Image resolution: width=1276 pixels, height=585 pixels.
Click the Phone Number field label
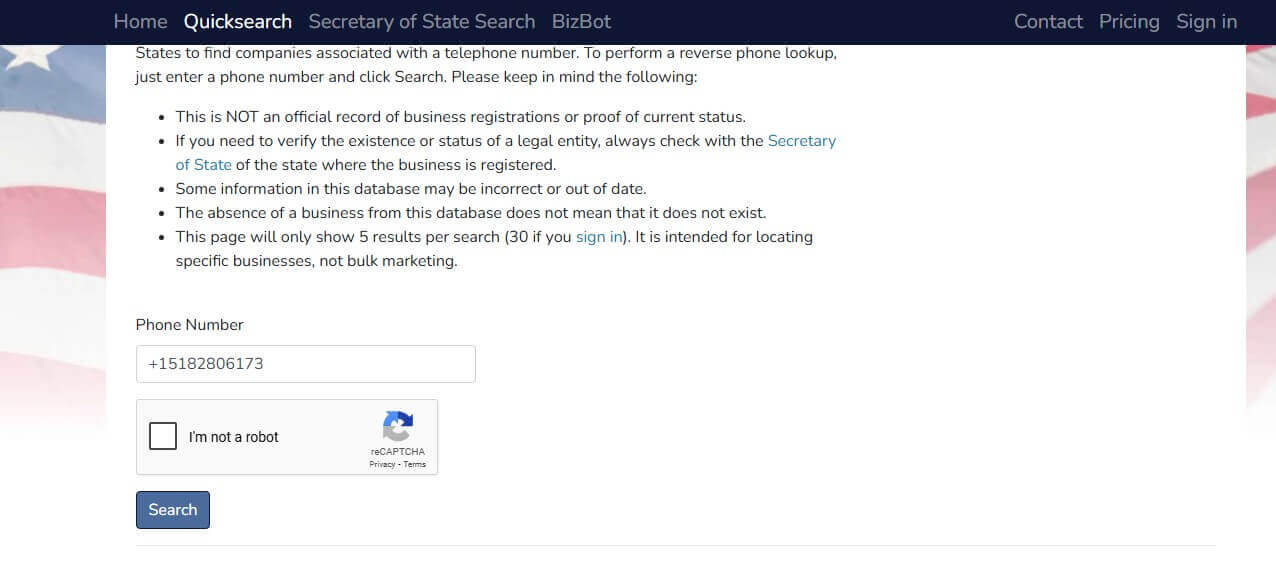point(190,325)
